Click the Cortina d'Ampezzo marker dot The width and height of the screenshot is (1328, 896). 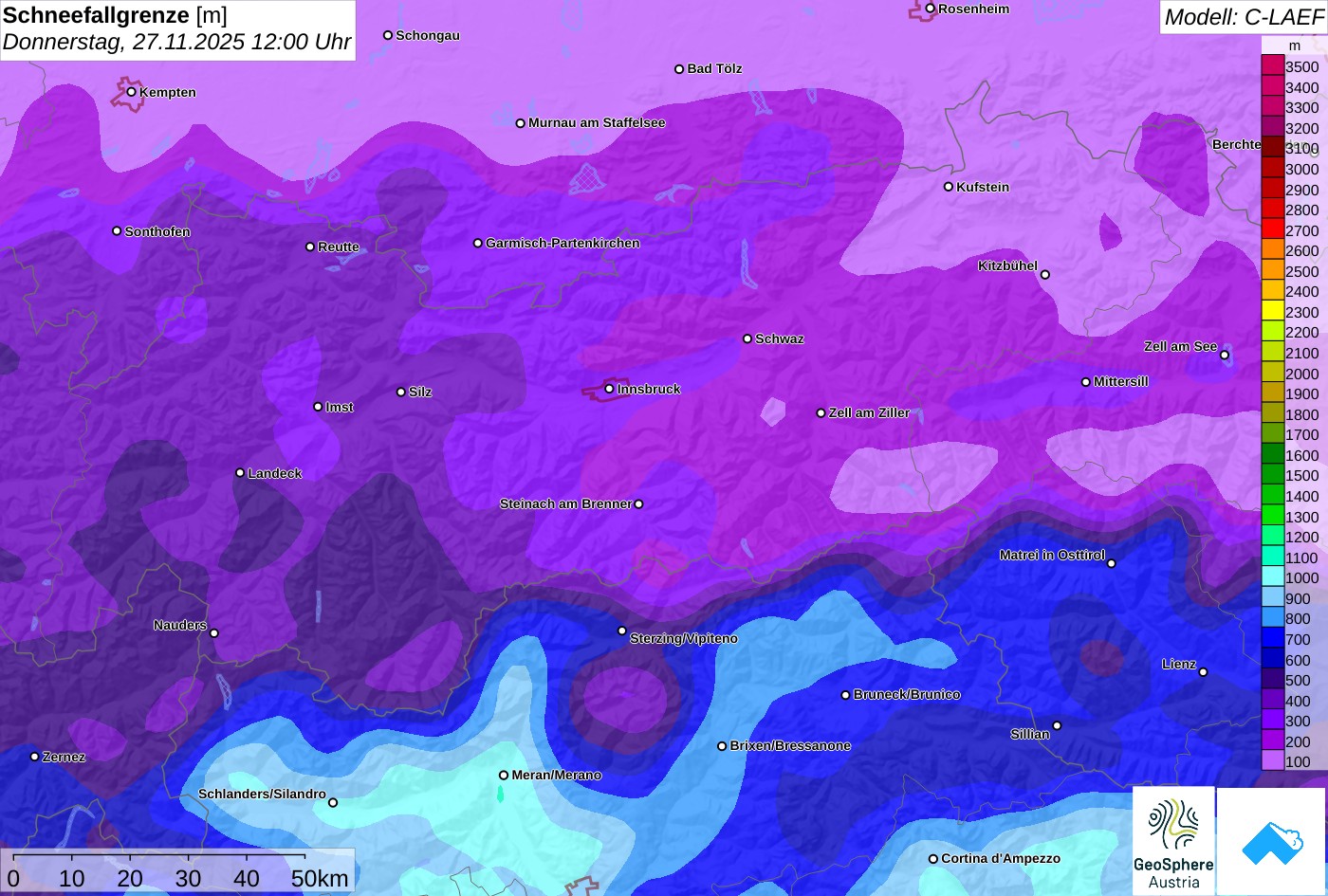click(933, 859)
